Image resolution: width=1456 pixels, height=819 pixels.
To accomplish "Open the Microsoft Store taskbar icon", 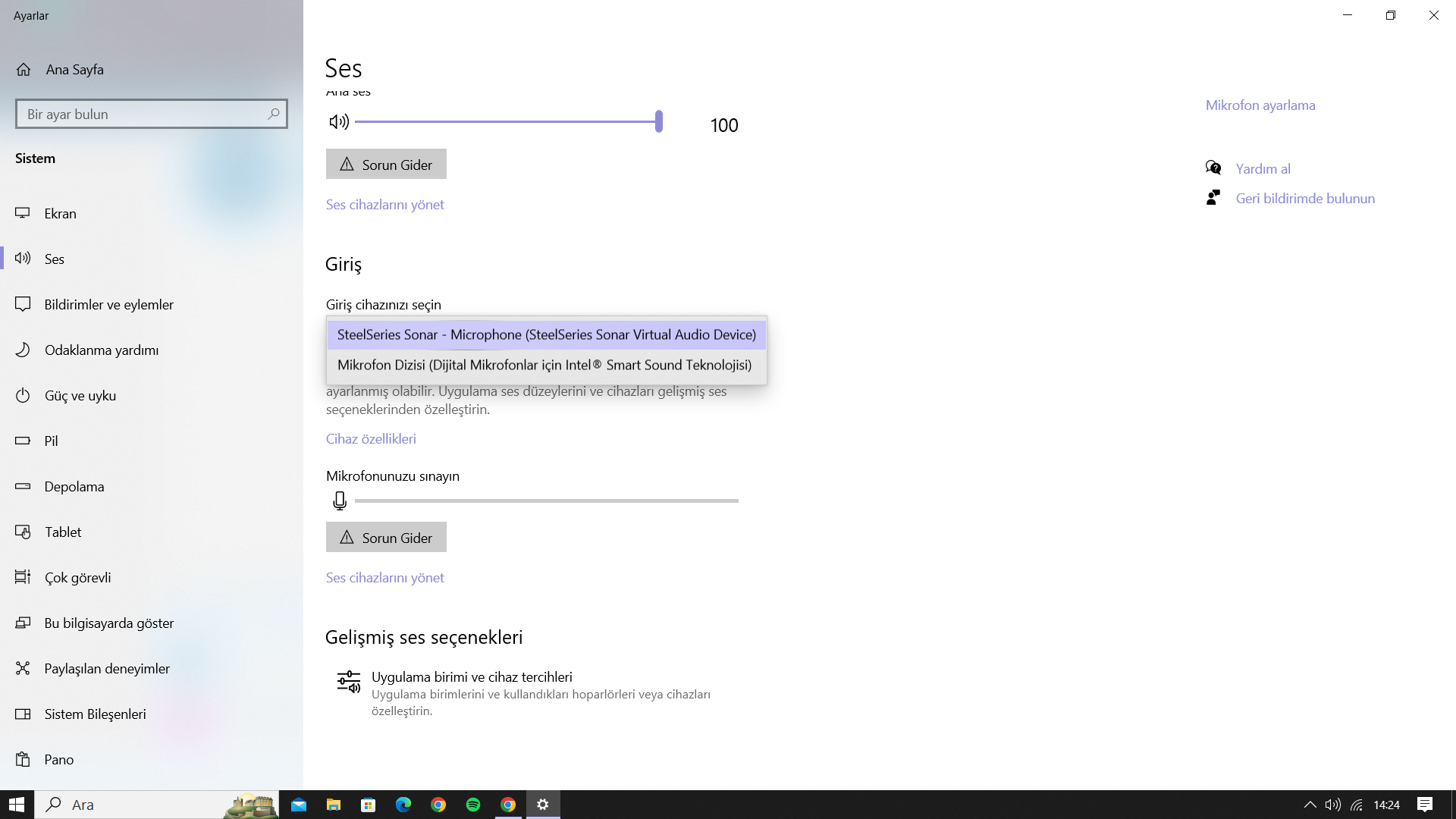I will pos(369,805).
